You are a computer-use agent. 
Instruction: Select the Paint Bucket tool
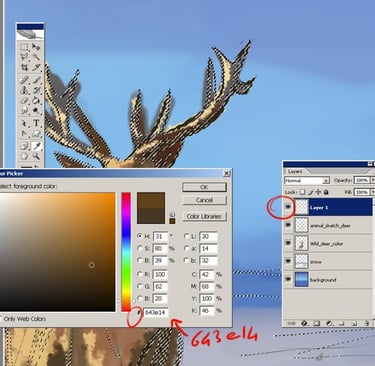point(36,100)
